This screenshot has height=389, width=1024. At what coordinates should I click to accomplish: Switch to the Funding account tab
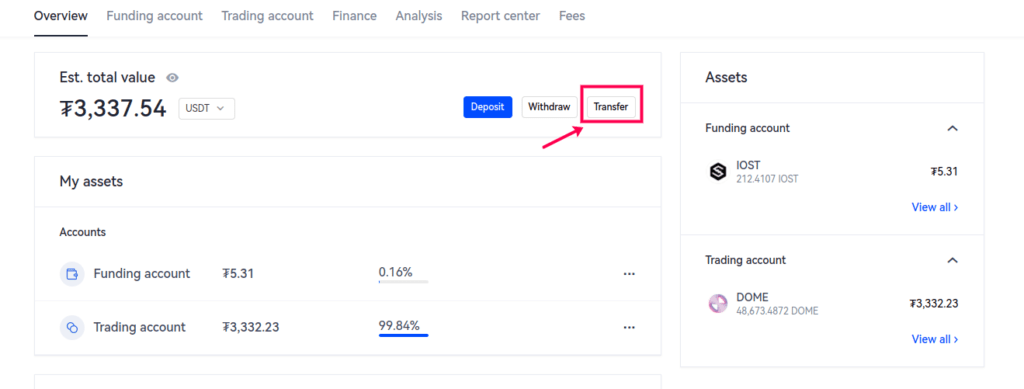coord(154,16)
